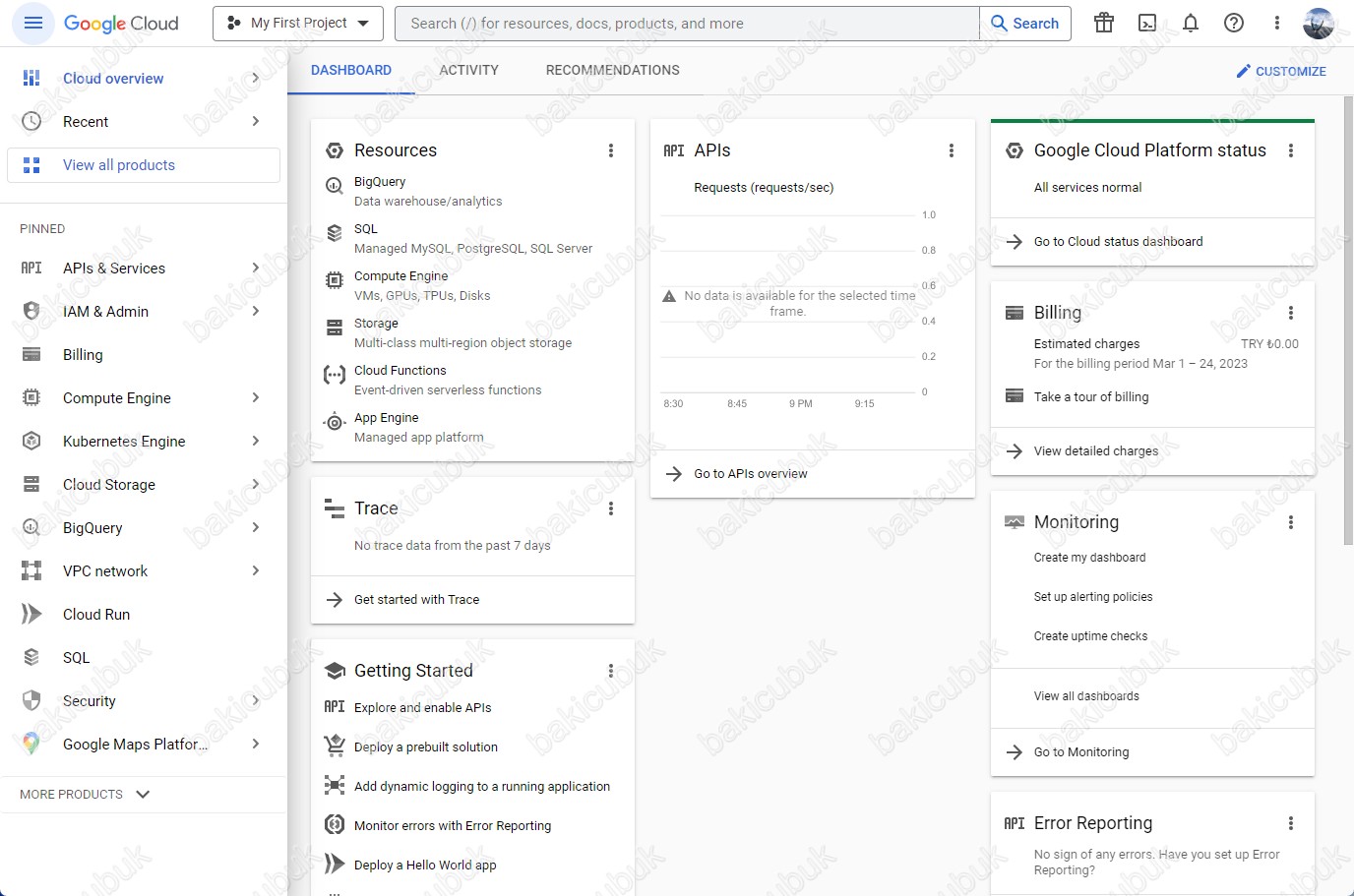This screenshot has height=896, width=1354.
Task: Click Deploy a prebuilt solution
Action: pos(426,747)
